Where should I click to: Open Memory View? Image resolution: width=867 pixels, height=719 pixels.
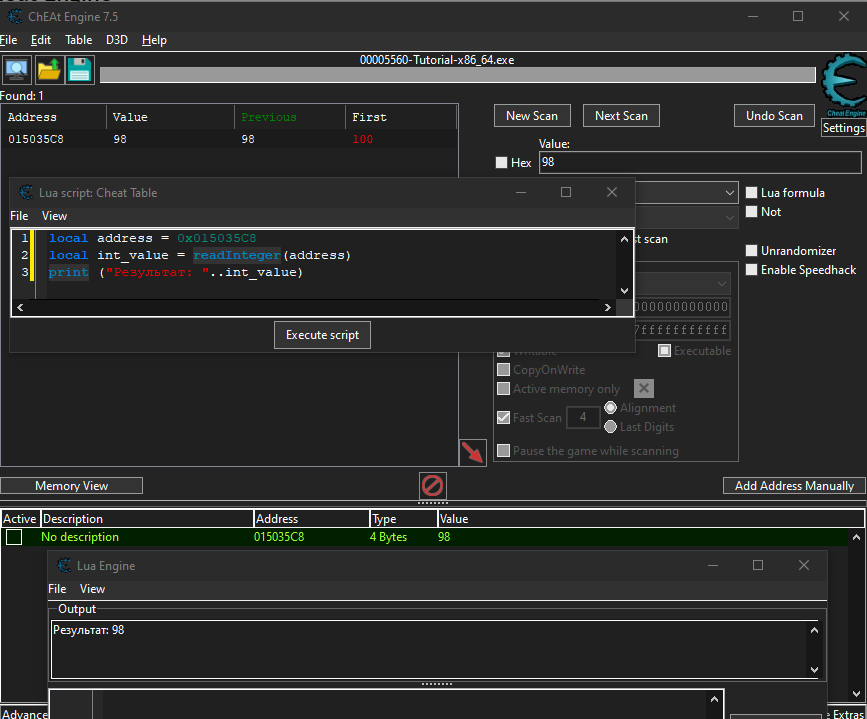click(x=71, y=486)
